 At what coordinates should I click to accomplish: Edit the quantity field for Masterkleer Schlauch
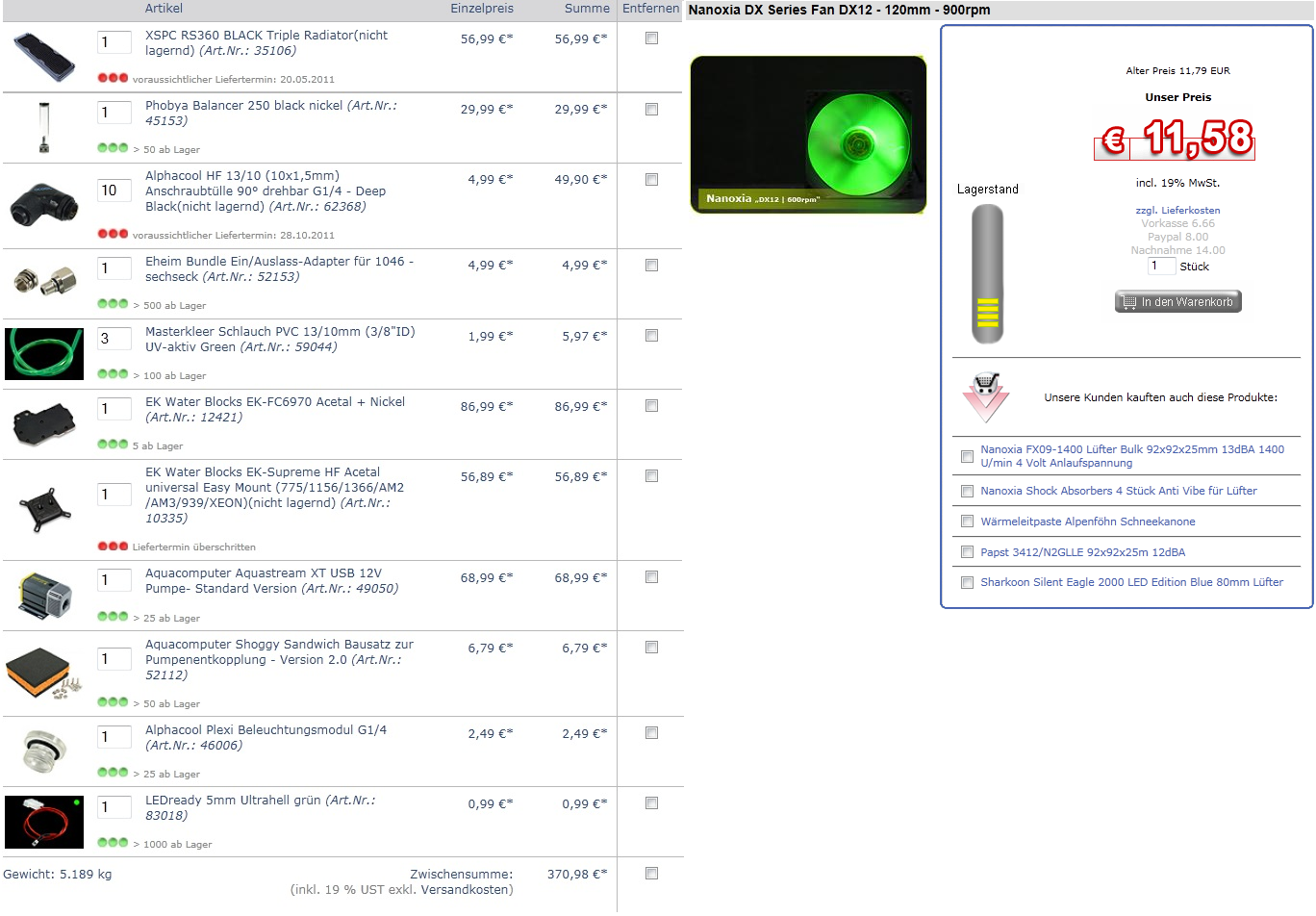pyautogui.click(x=114, y=339)
